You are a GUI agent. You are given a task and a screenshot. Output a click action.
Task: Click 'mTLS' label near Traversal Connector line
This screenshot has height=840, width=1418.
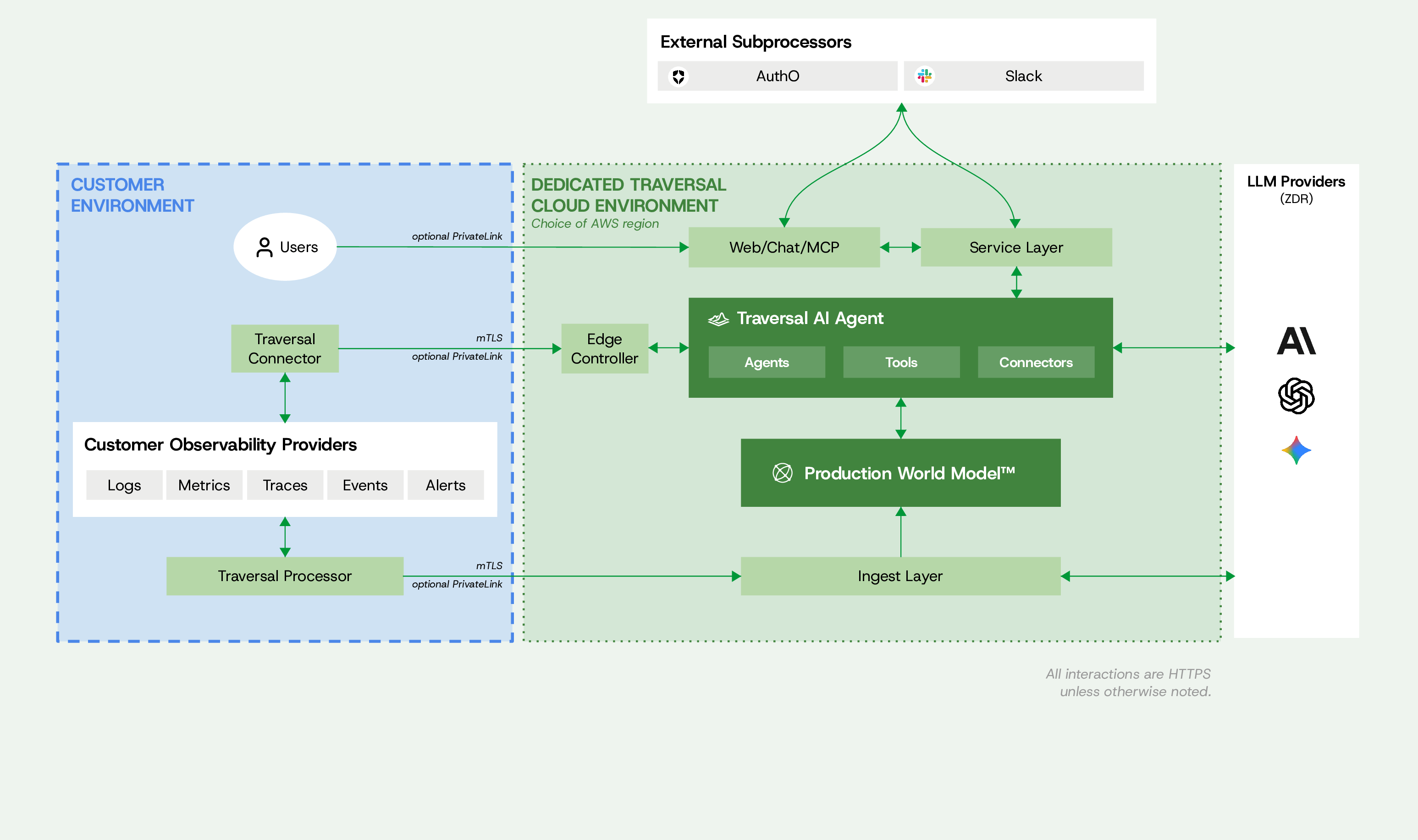point(489,338)
